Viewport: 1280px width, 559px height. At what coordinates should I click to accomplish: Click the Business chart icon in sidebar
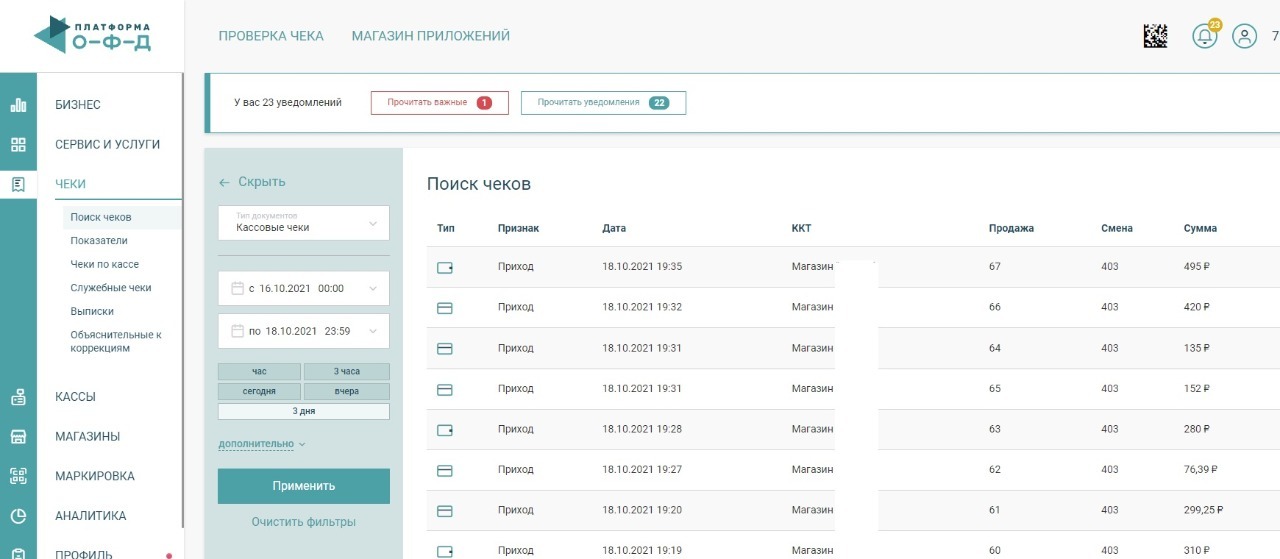tap(18, 105)
